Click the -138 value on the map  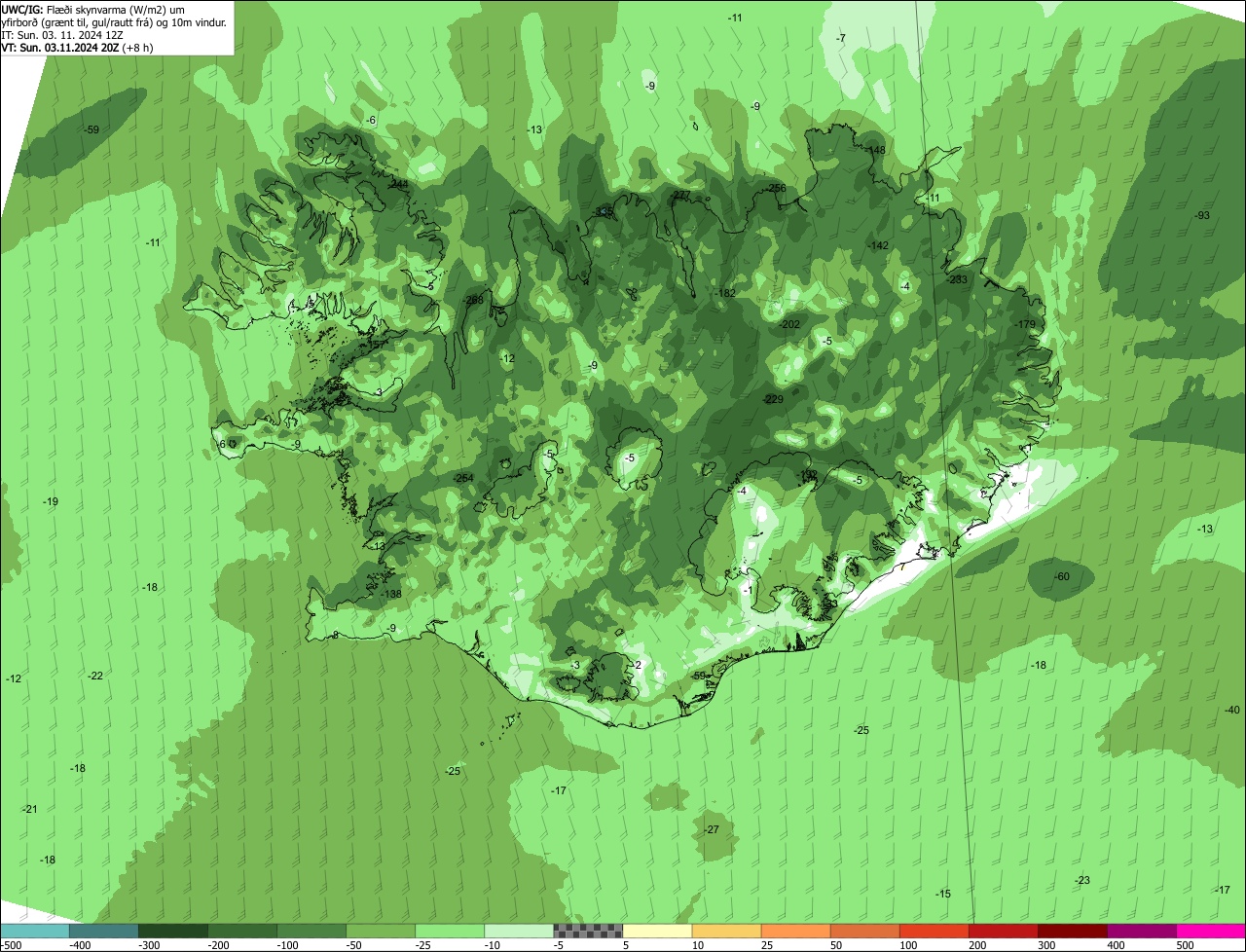392,594
